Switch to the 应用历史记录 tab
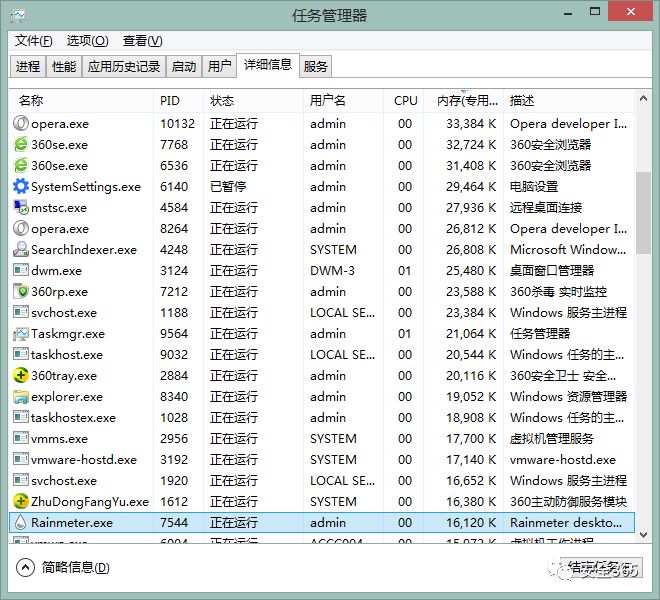The image size is (660, 600). tap(124, 66)
